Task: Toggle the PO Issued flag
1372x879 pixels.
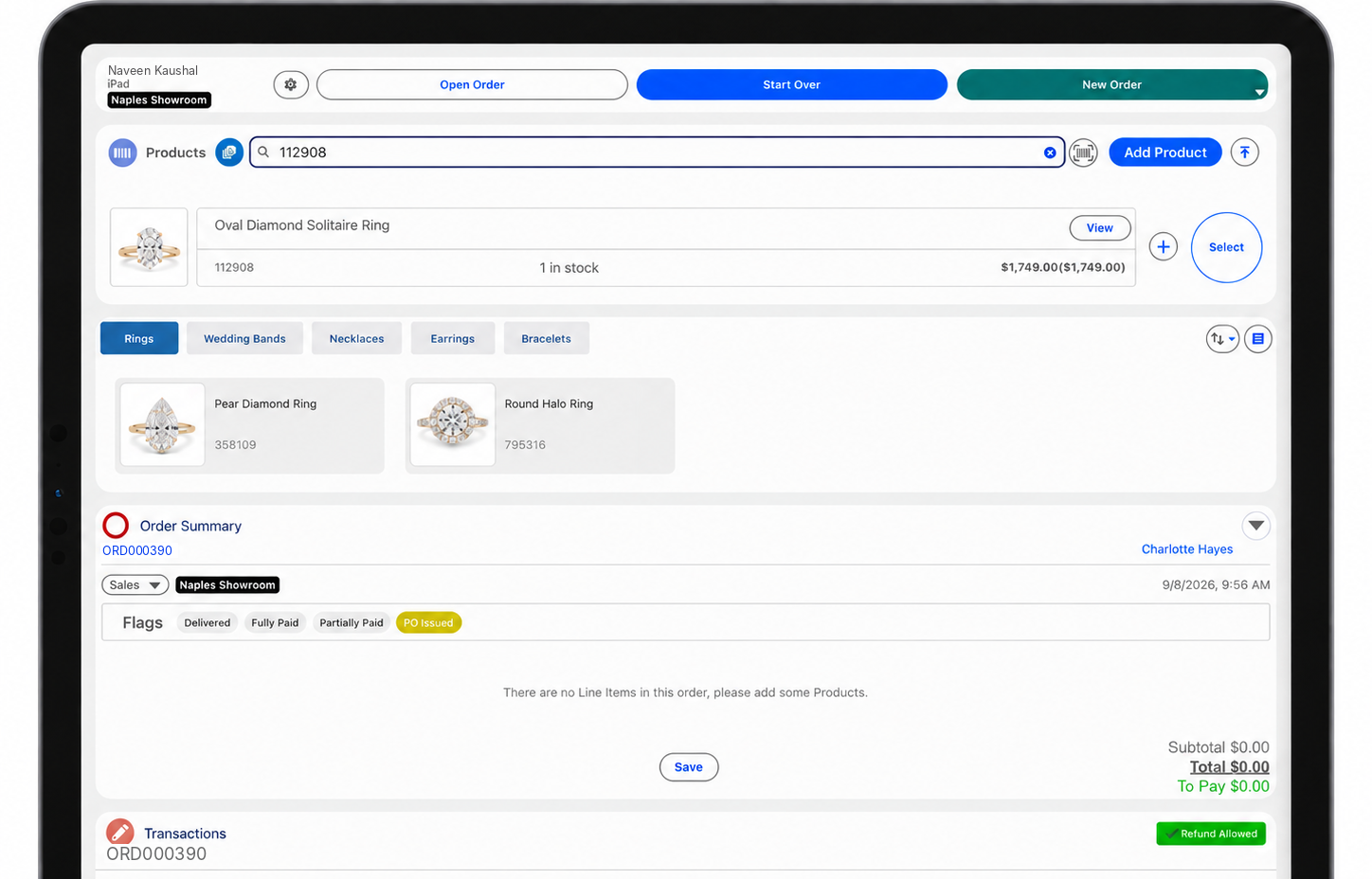Action: [428, 623]
